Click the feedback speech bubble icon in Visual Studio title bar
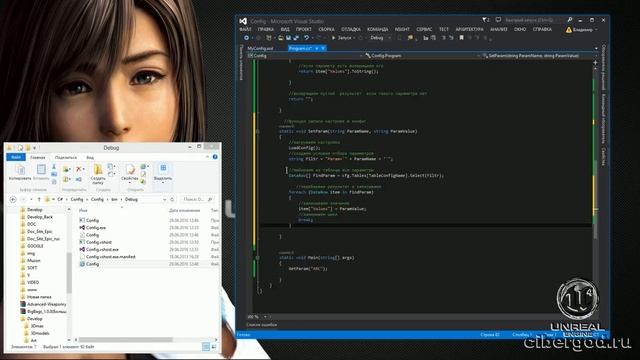The width and height of the screenshot is (640, 360). point(498,20)
